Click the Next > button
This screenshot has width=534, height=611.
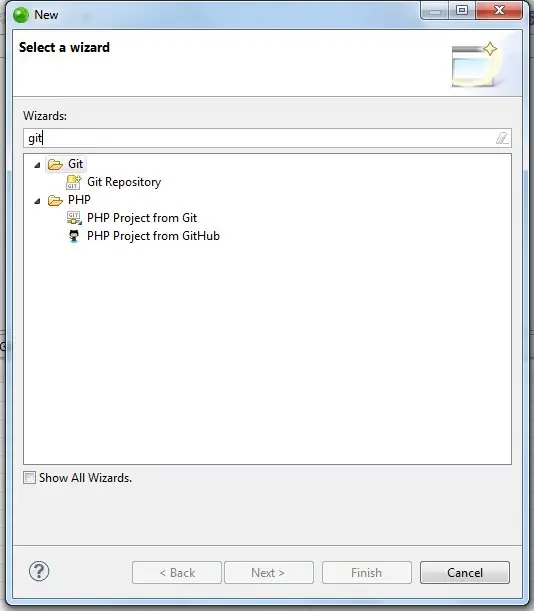[269, 572]
